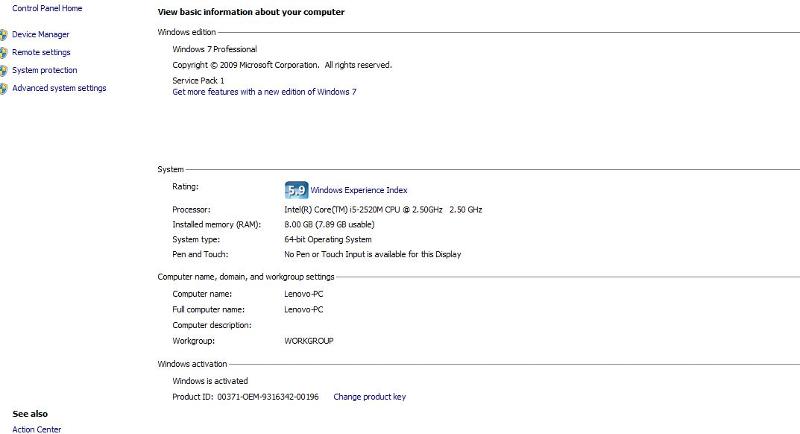Click Get more features with new edition link
The height and width of the screenshot is (434, 800).
(x=264, y=92)
